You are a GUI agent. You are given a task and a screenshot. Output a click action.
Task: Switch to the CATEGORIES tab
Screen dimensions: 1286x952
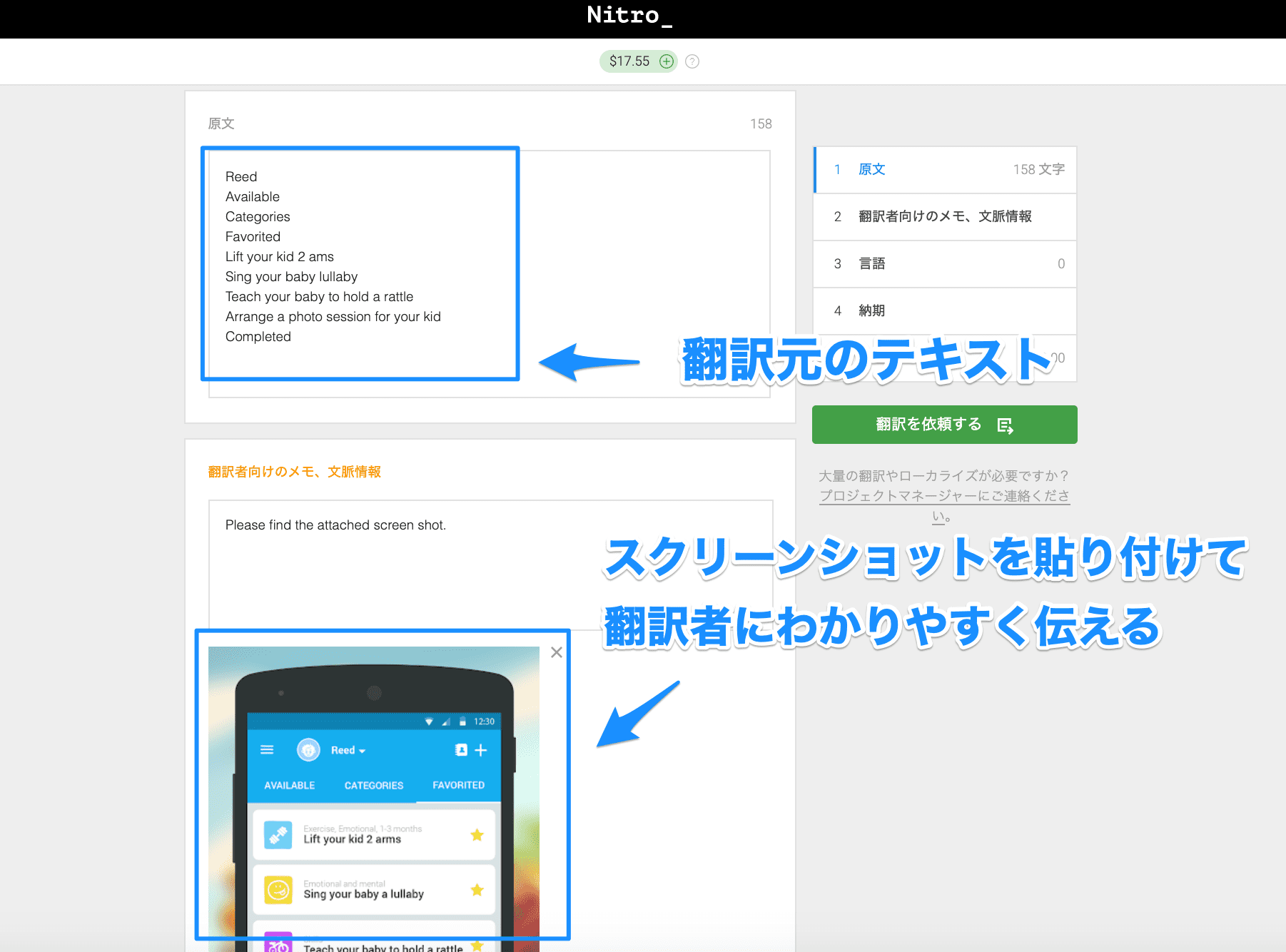tap(373, 785)
